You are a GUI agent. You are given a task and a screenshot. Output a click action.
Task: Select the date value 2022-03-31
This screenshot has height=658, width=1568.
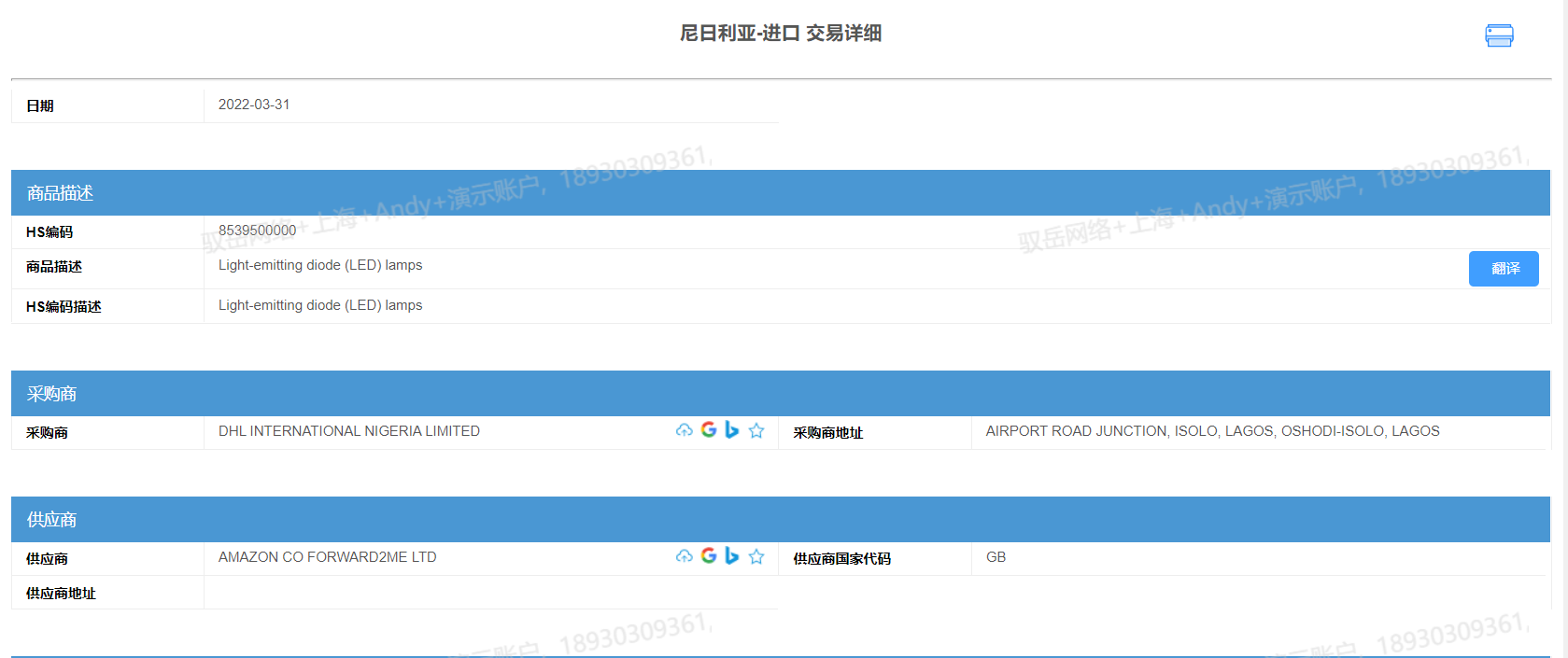click(254, 105)
